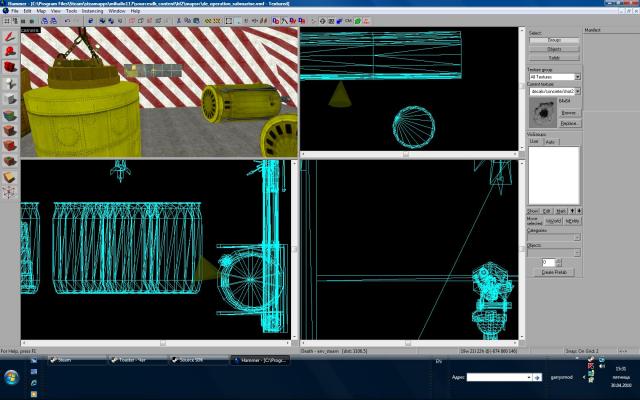Expand the Categories combo box
640x400 pixels.
[578, 237]
